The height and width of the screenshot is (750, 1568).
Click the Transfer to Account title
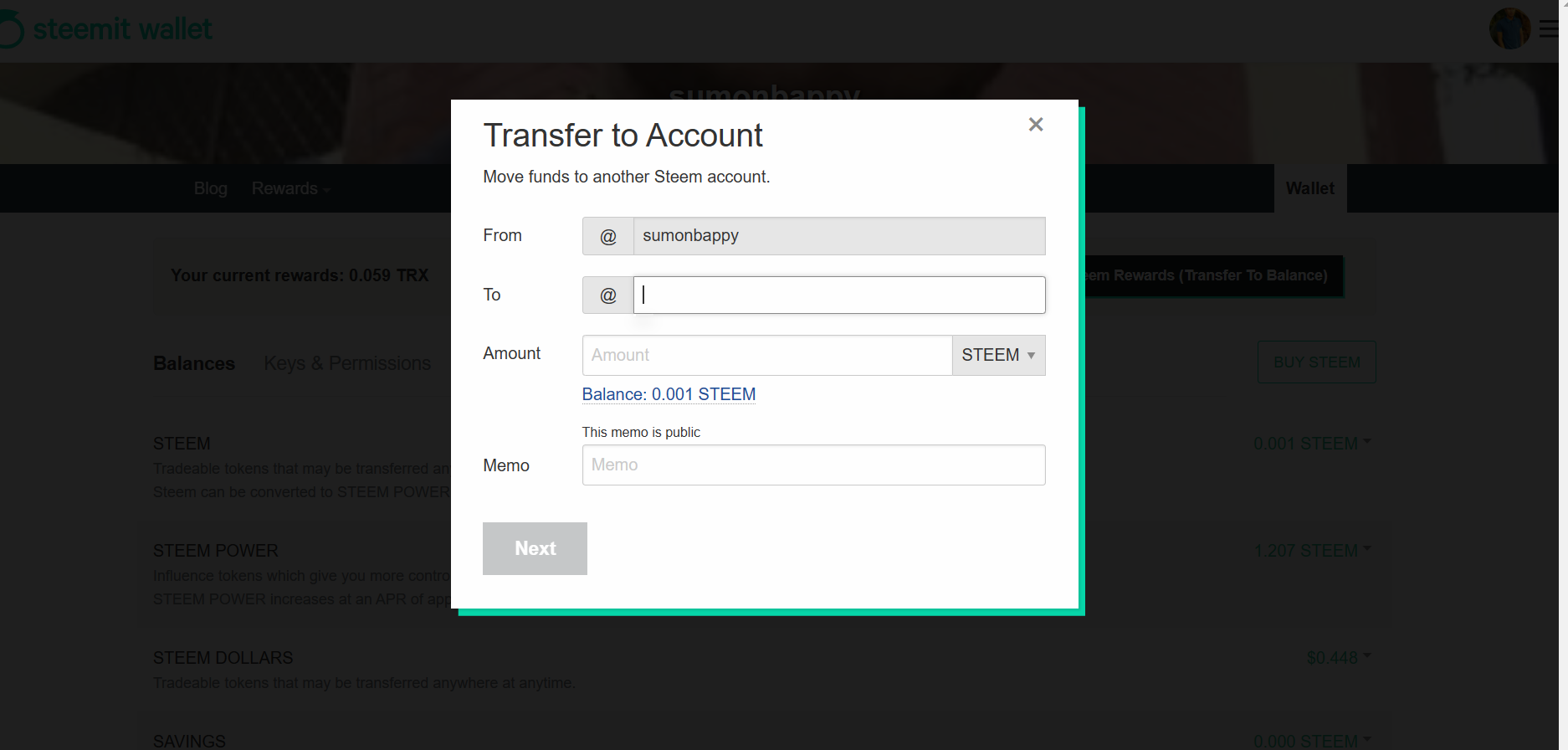click(x=623, y=136)
